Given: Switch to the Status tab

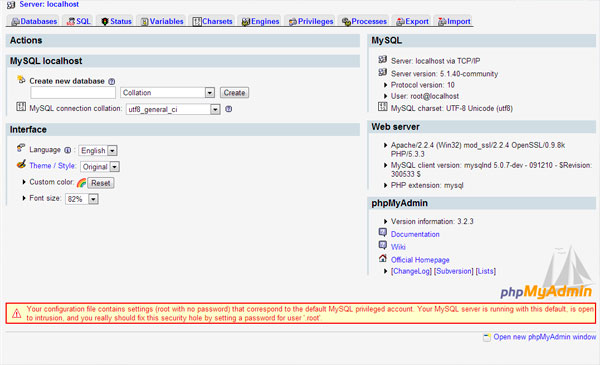Looking at the screenshot, I should (117, 21).
